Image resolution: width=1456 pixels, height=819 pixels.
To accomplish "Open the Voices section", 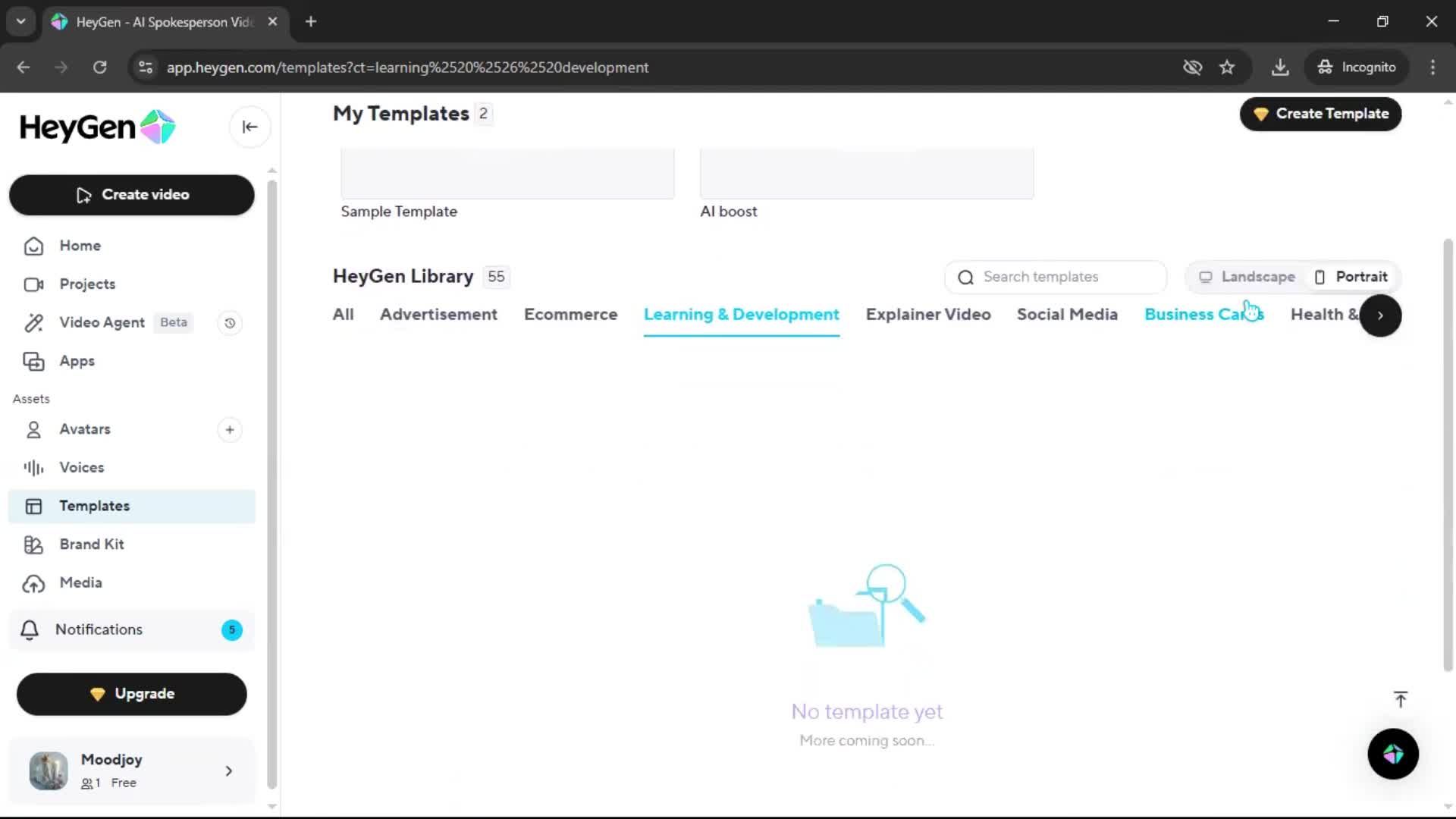I will pyautogui.click(x=81, y=468).
